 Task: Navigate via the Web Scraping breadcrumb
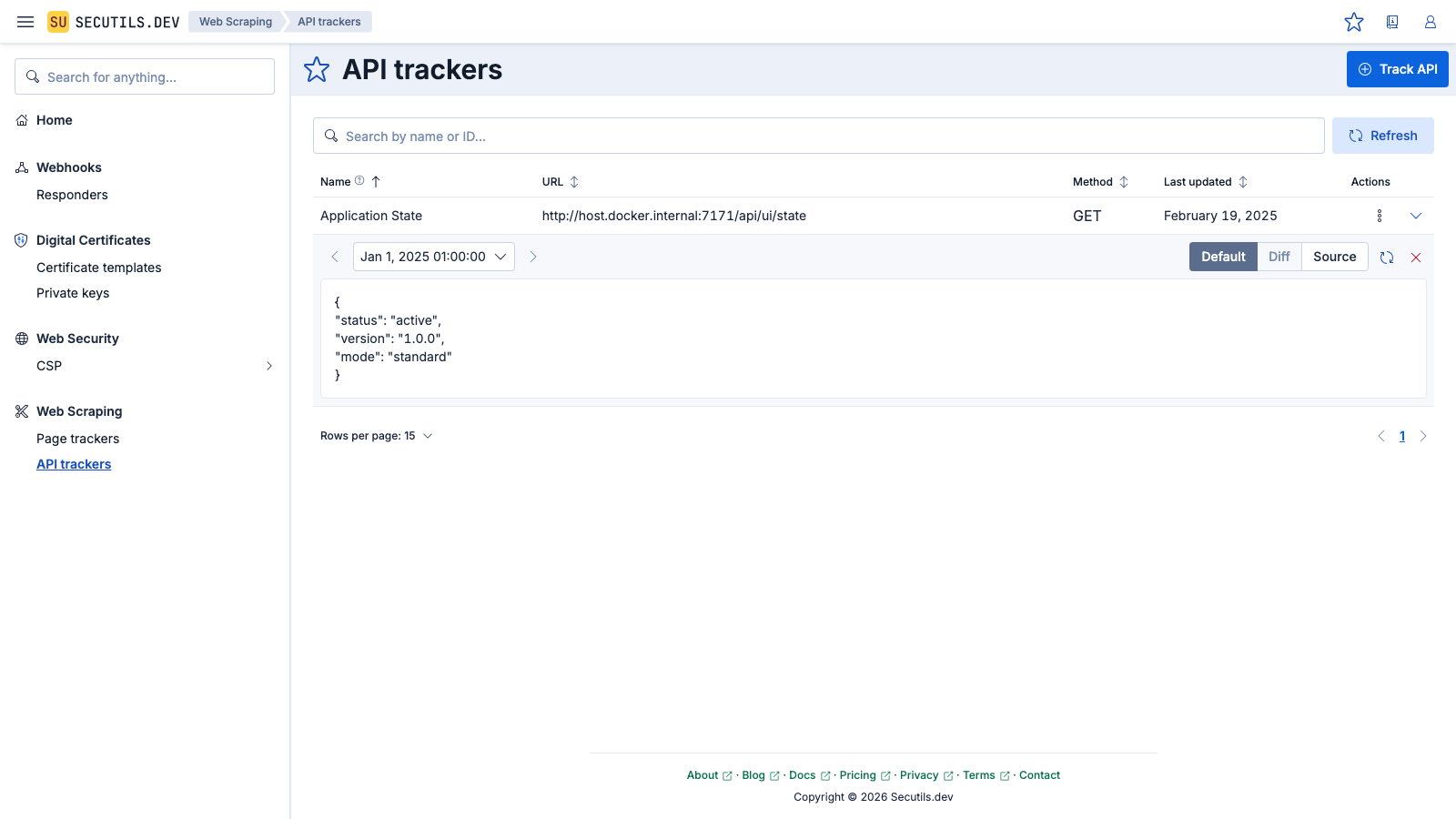click(x=235, y=22)
